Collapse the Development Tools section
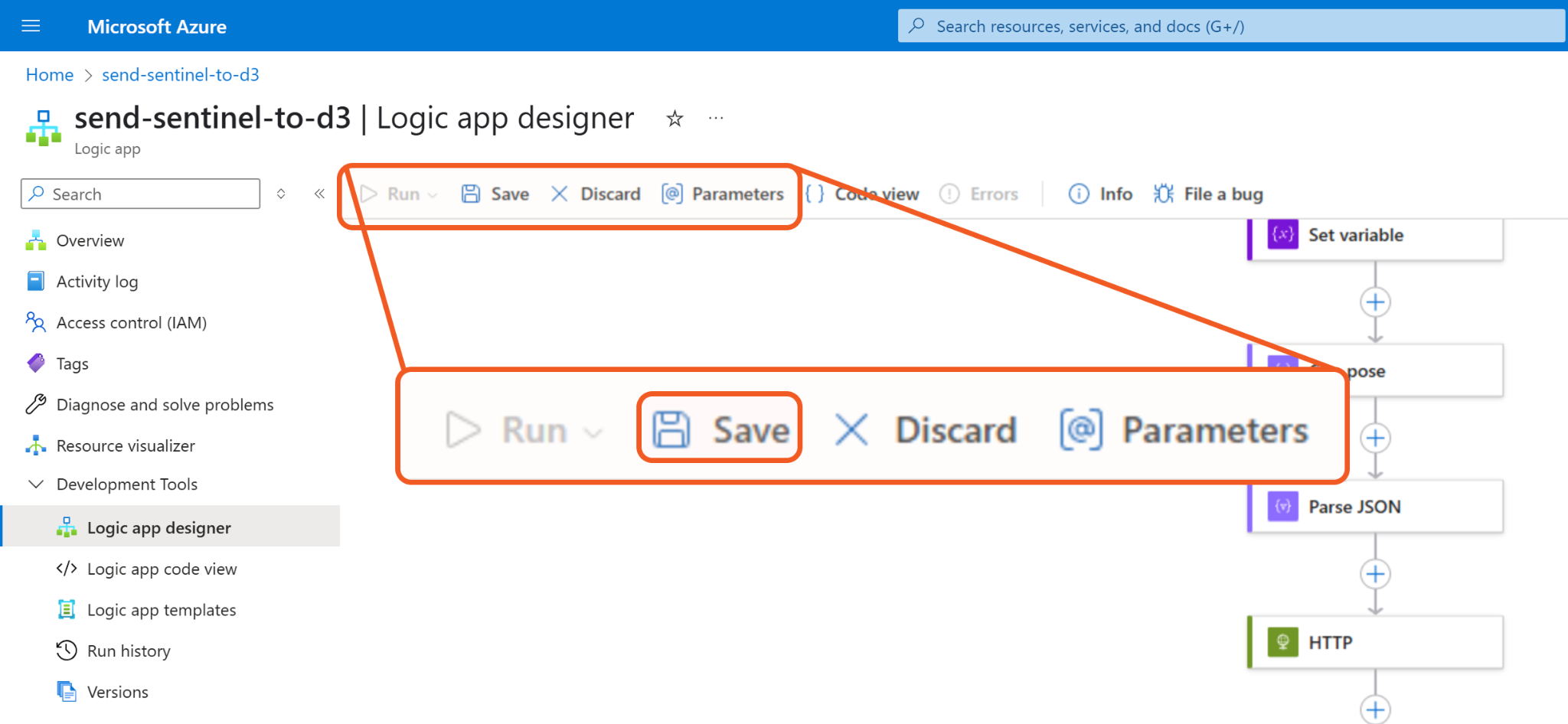 coord(36,484)
